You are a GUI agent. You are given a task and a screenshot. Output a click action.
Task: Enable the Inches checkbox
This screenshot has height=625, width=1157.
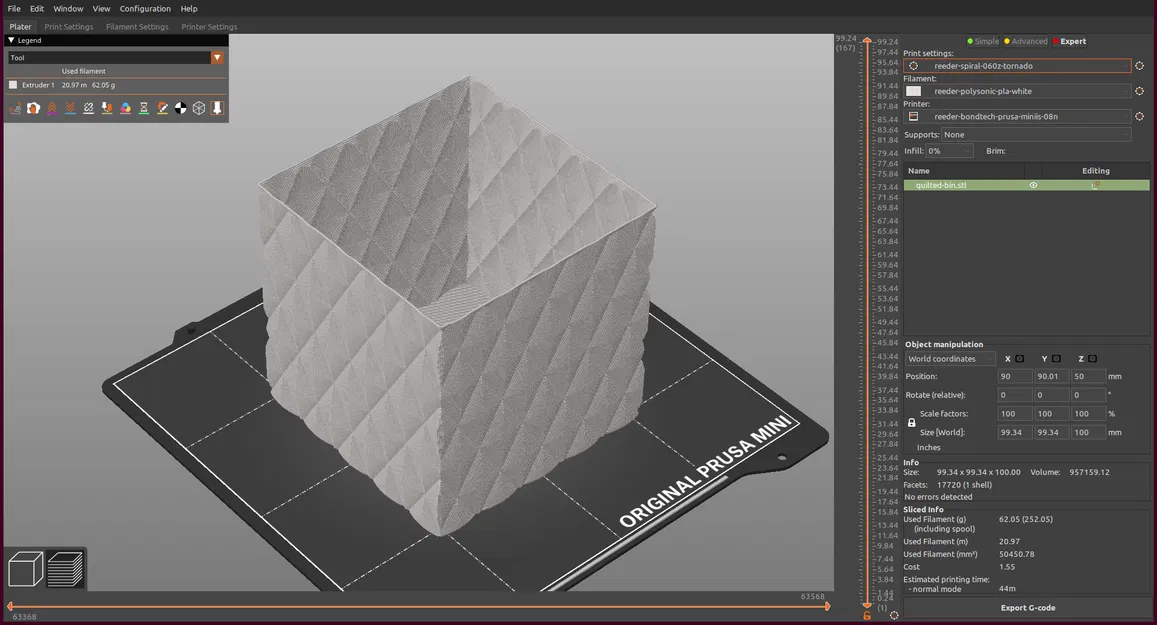click(911, 447)
